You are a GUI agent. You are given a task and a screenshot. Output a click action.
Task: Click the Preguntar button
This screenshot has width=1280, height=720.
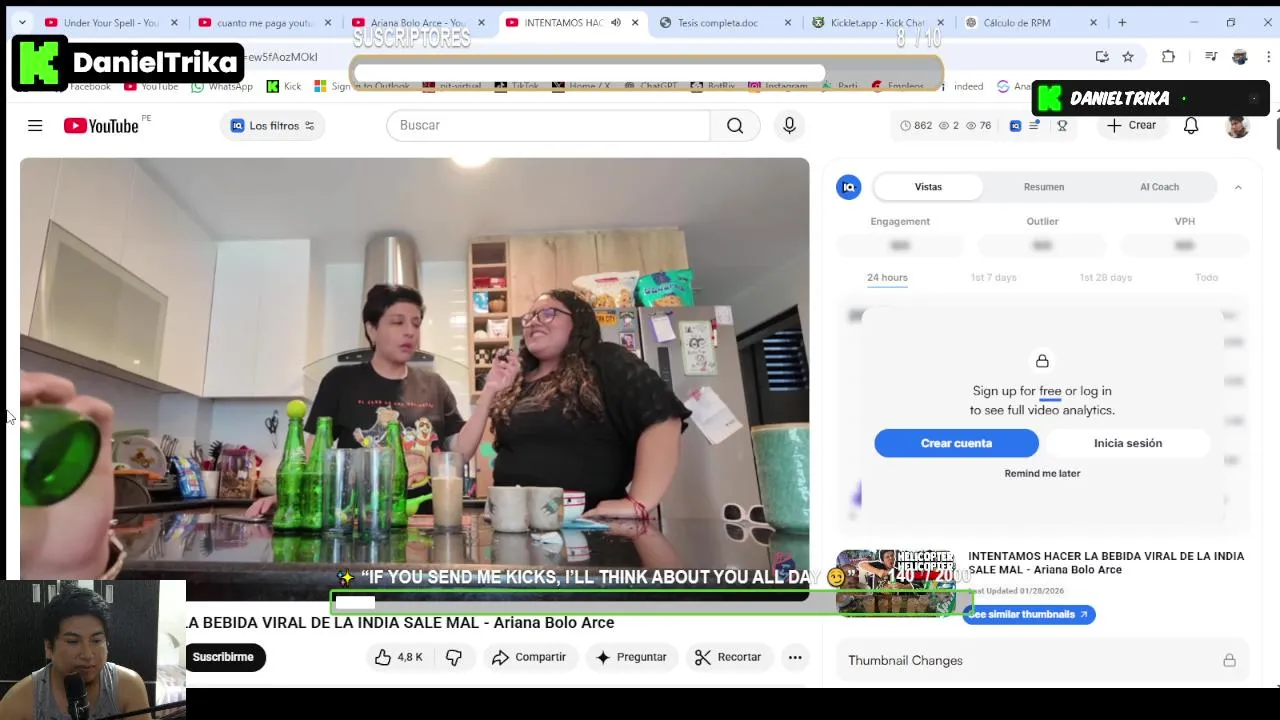(x=631, y=657)
